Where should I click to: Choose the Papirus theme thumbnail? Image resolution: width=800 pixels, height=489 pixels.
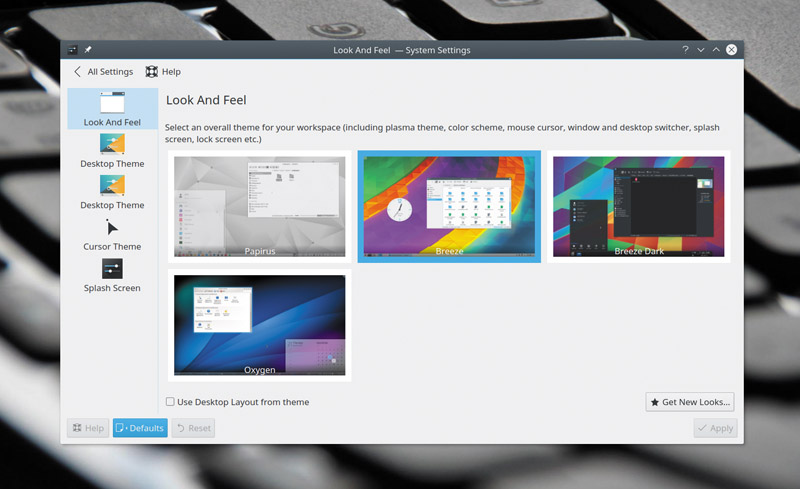(260, 206)
